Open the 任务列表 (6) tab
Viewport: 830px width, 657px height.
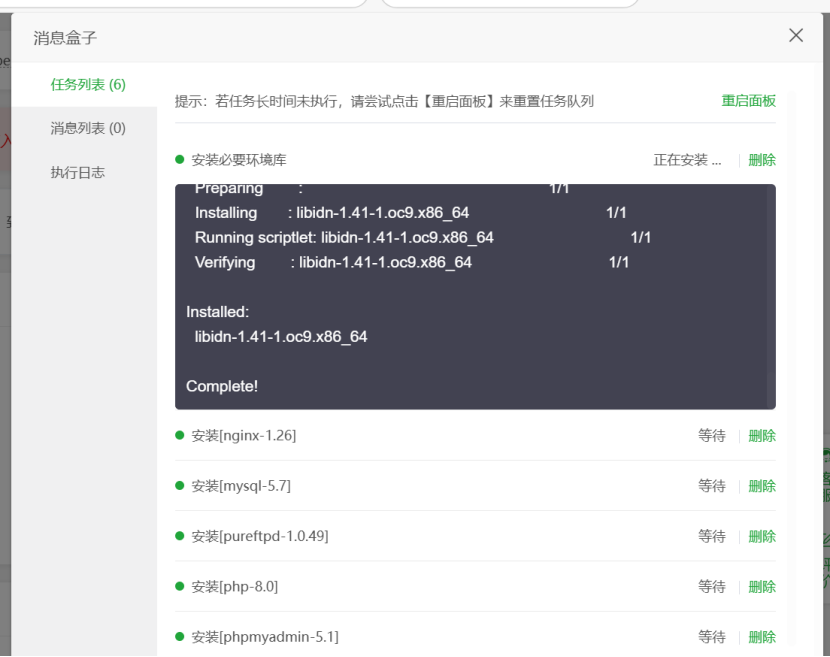tap(88, 85)
